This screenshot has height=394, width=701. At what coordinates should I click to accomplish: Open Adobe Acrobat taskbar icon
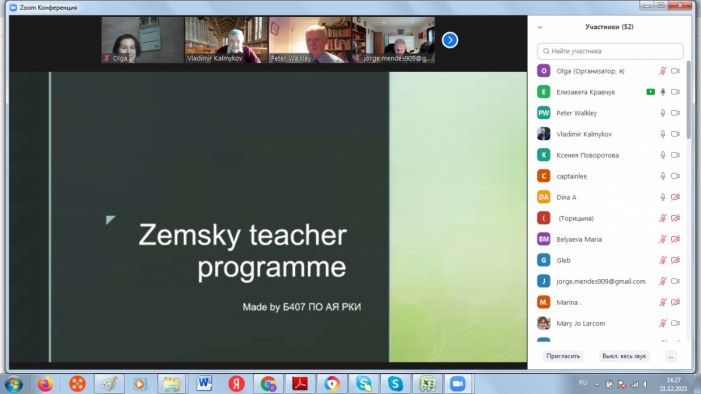click(x=300, y=384)
